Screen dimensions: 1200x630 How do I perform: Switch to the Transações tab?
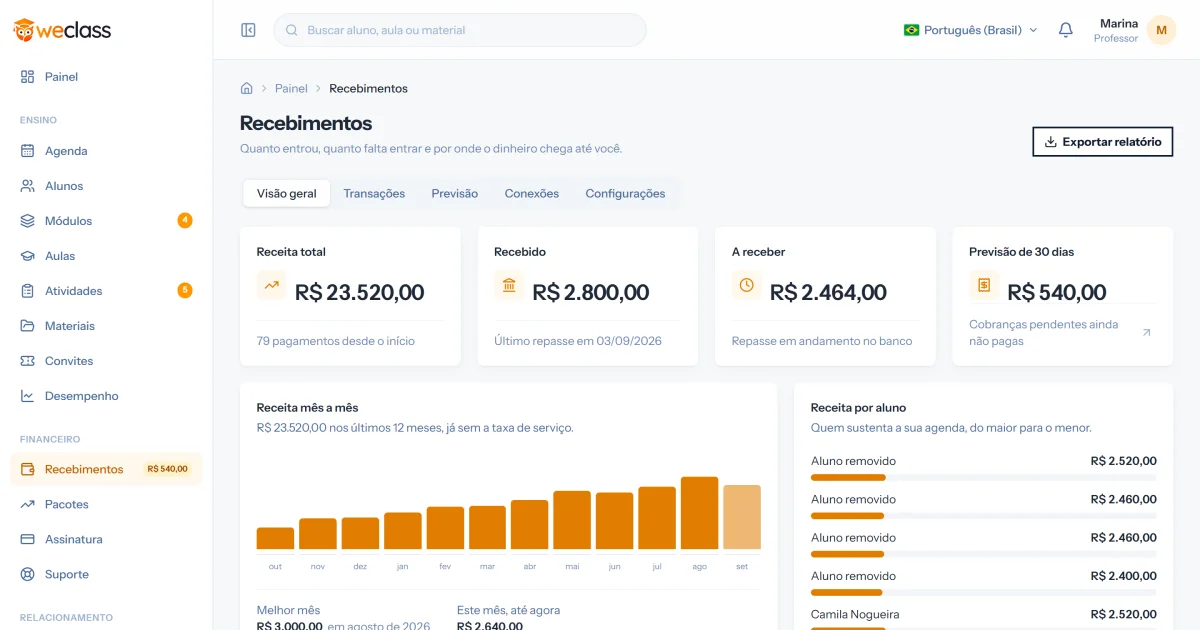pos(374,194)
